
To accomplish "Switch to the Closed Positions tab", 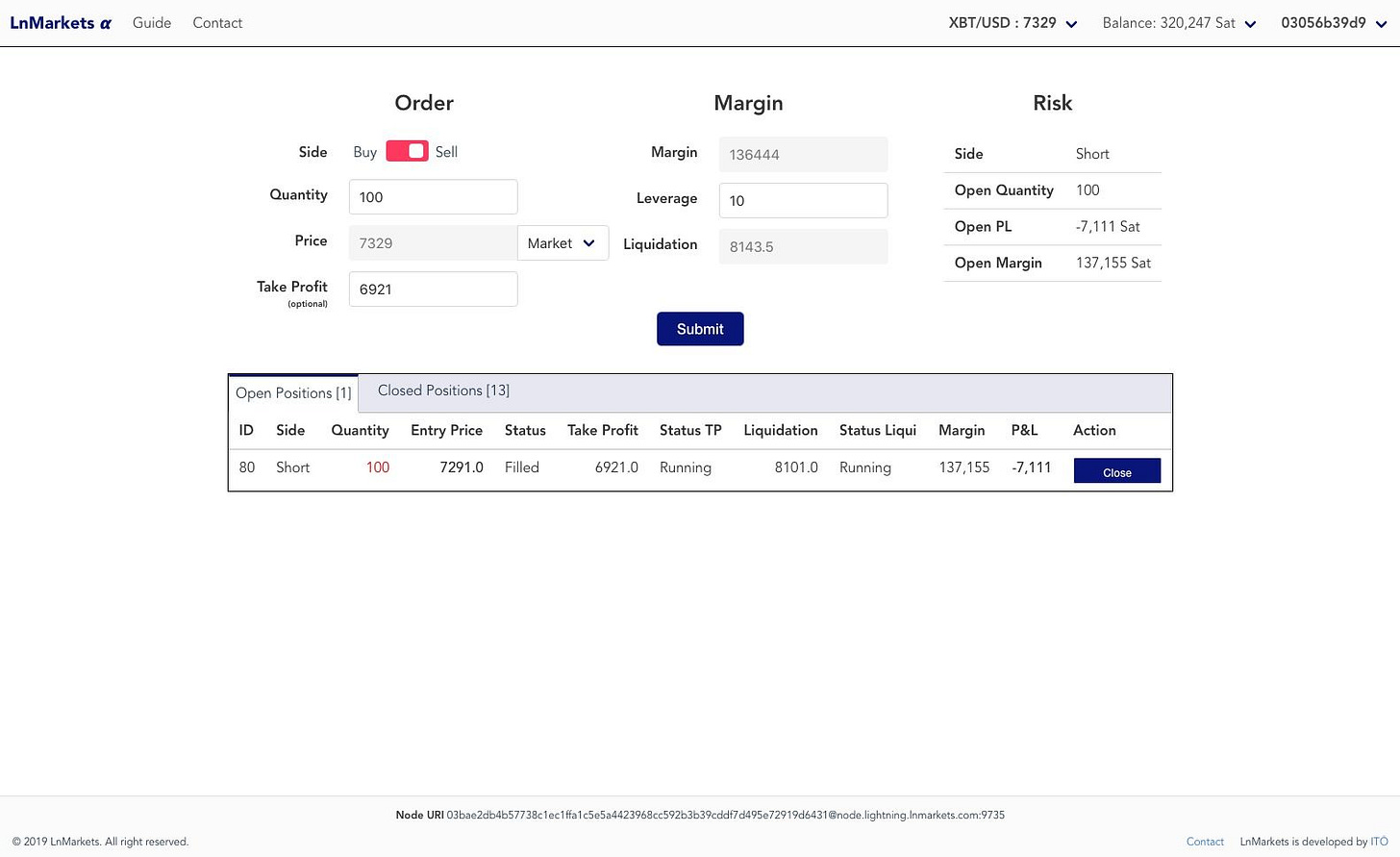I will tap(443, 391).
